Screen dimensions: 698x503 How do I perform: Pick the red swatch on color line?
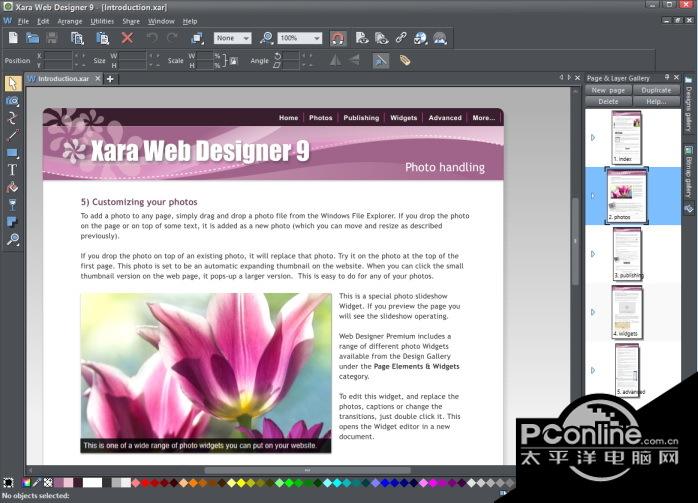coord(146,483)
